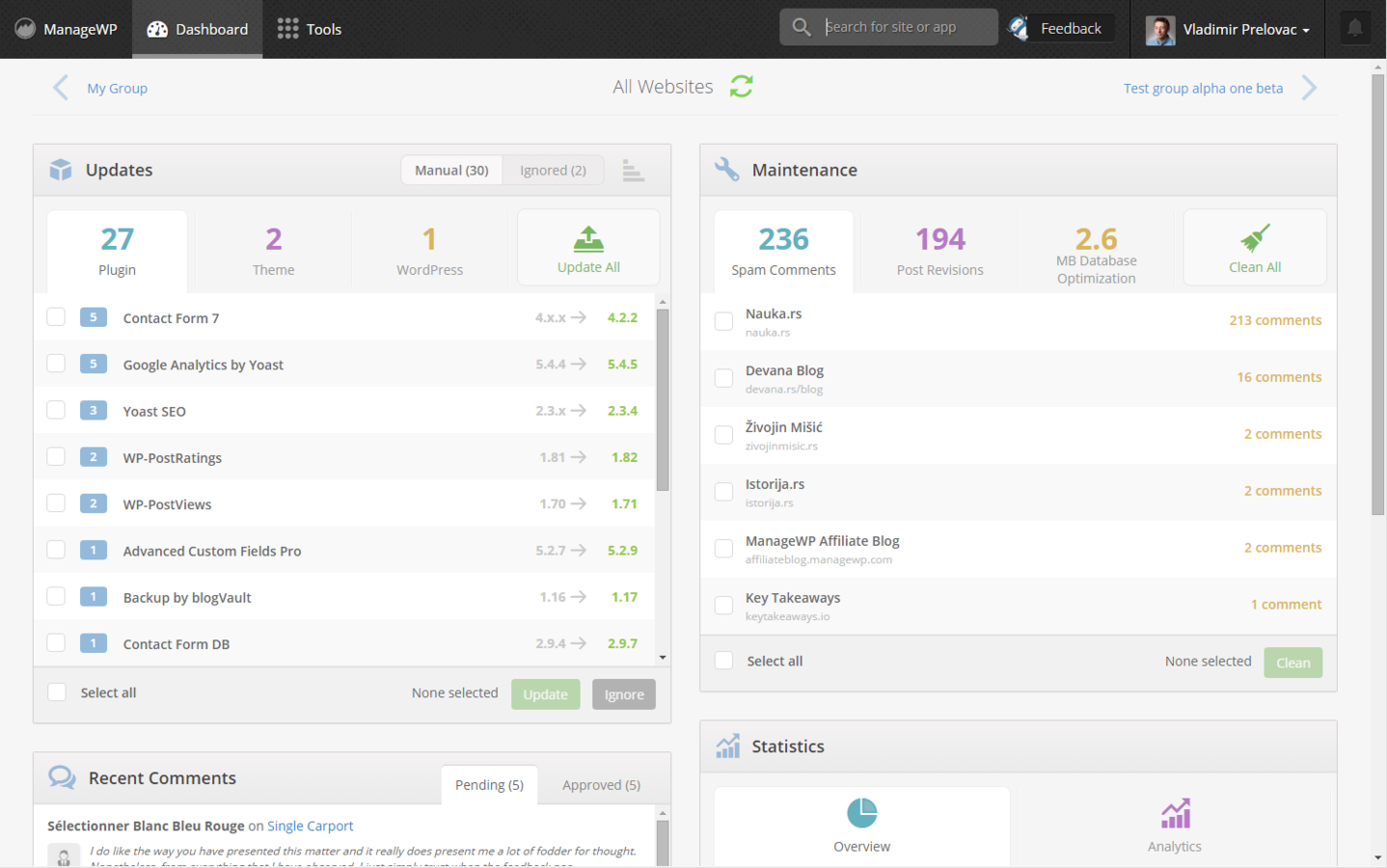Viewport: 1387px width, 868px height.
Task: Open the My Group link
Action: (117, 88)
